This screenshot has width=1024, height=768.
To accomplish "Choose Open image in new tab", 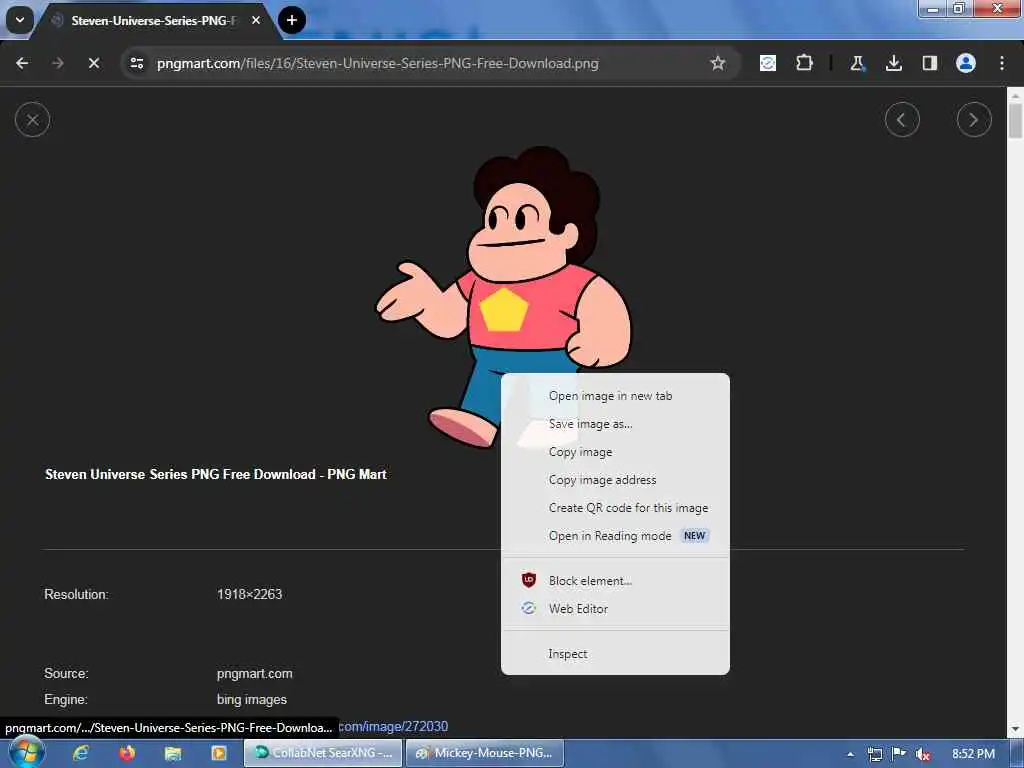I will coord(615,396).
